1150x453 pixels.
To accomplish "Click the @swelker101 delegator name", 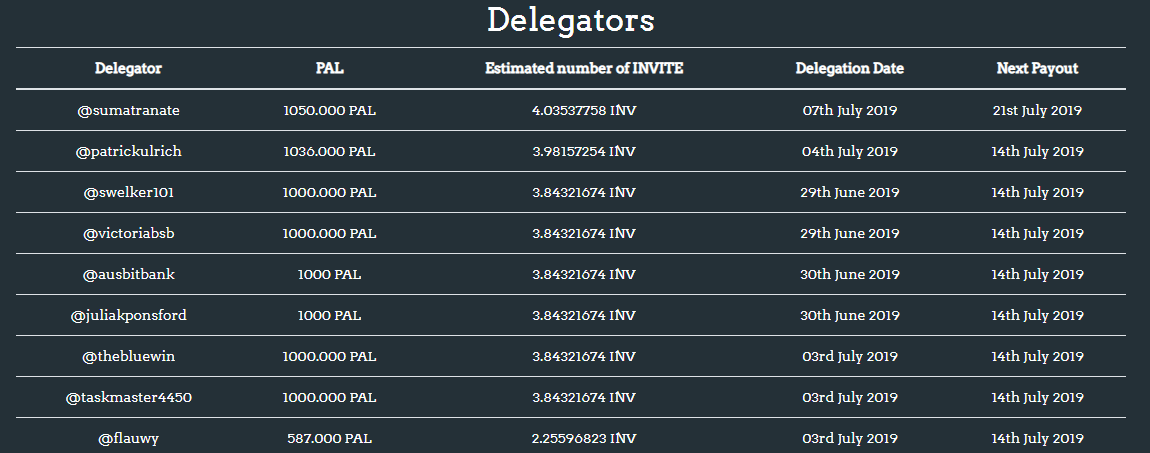I will click(128, 193).
